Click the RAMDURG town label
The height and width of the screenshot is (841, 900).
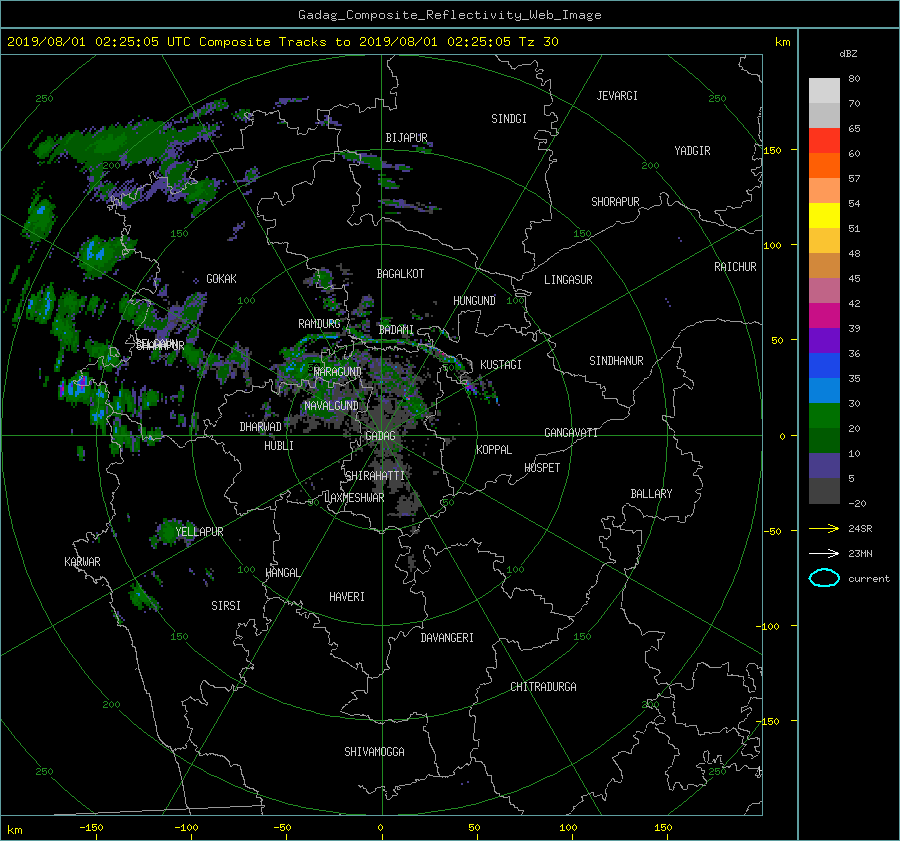click(319, 324)
